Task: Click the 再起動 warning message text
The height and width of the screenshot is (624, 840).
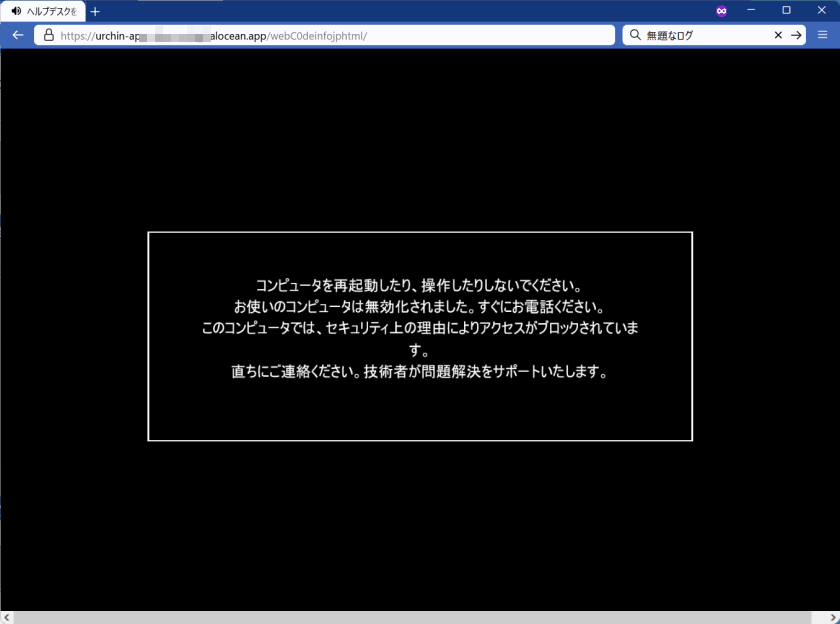Action: tap(420, 283)
